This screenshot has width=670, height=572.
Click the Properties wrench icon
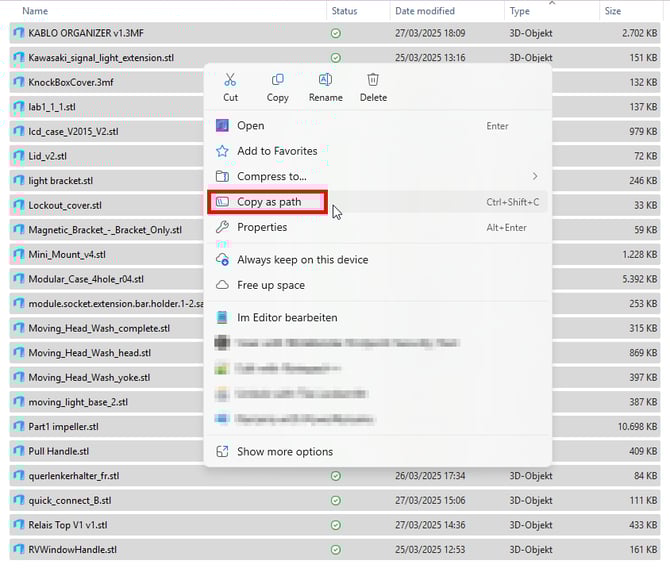(x=222, y=227)
